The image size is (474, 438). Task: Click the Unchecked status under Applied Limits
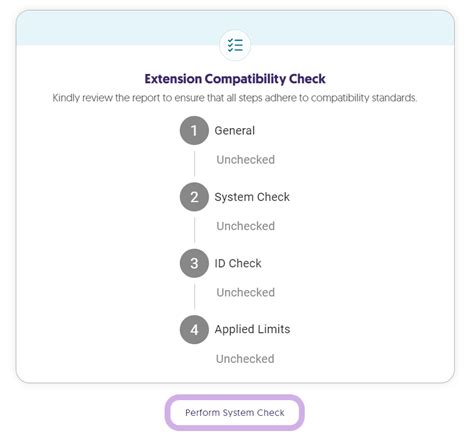245,359
